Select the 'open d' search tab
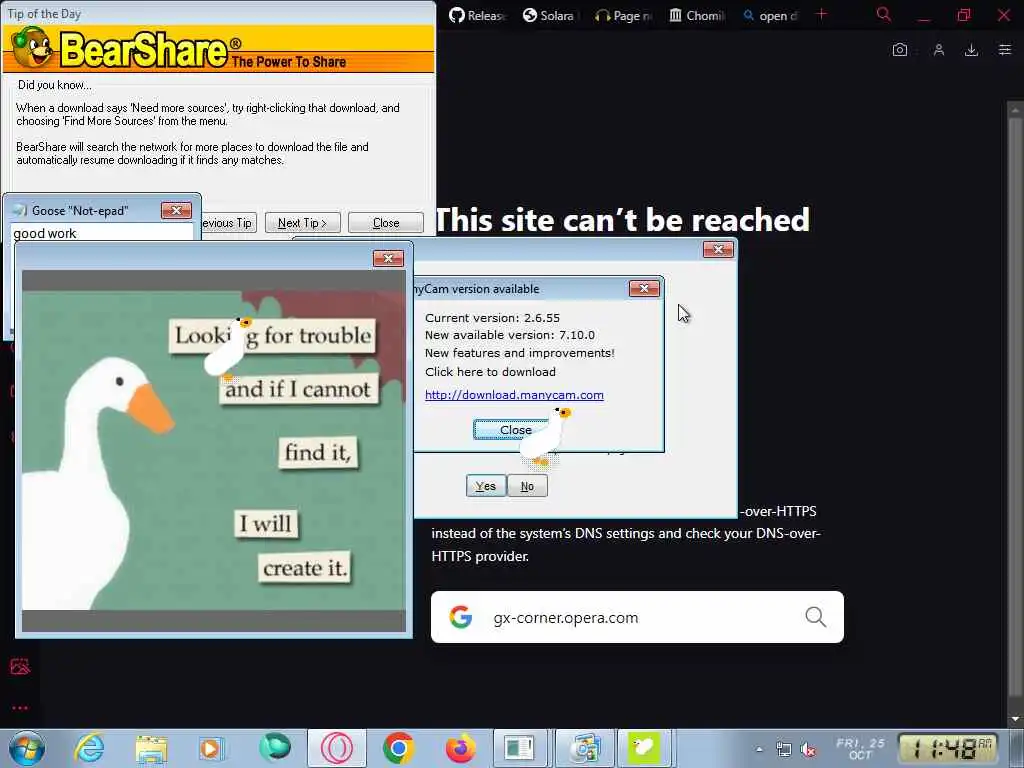The height and width of the screenshot is (768, 1024). pyautogui.click(x=771, y=16)
